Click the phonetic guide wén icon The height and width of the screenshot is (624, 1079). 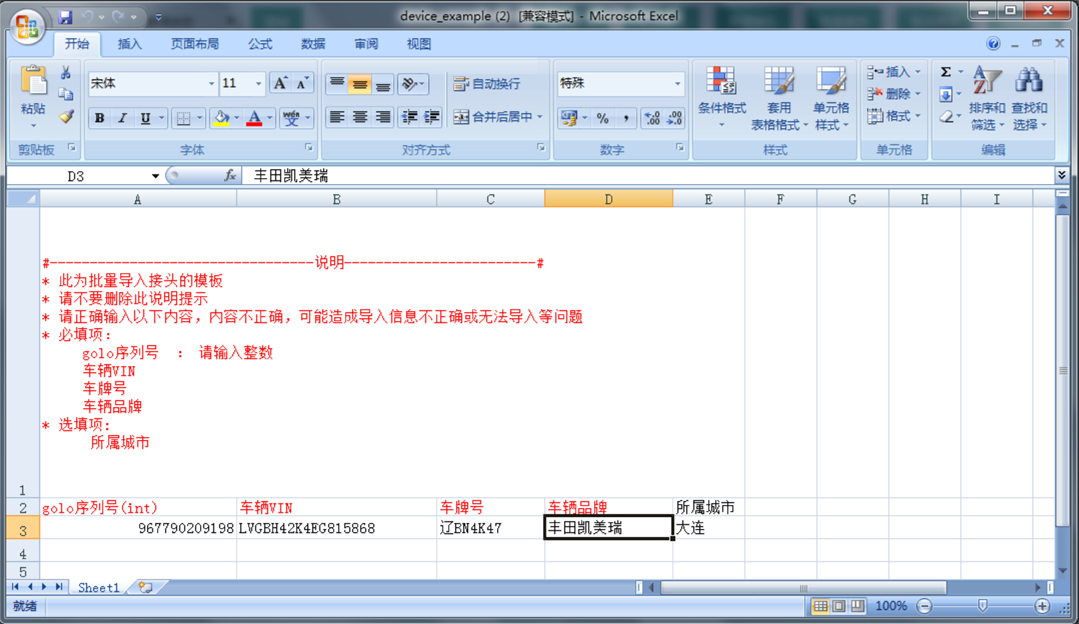[291, 118]
